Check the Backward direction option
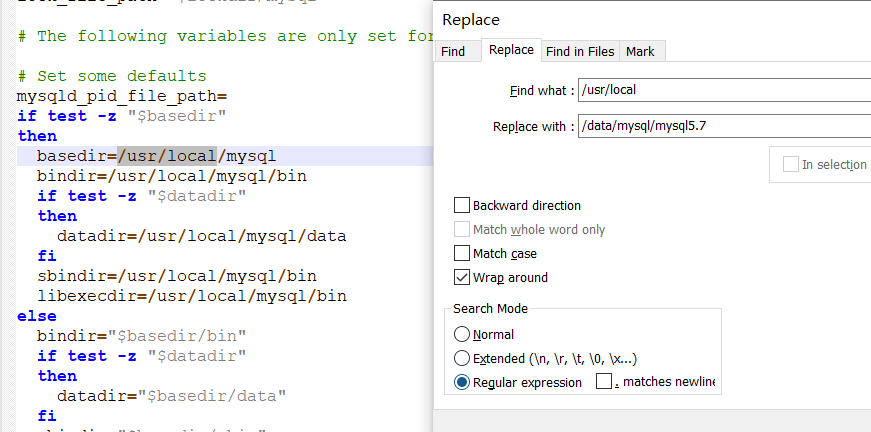Screen dimensions: 871x432 [462, 205]
